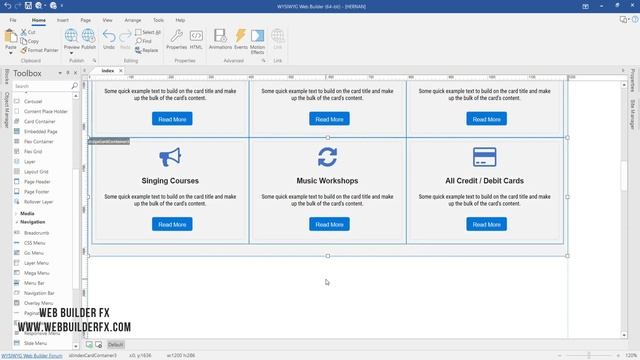
Task: Switch to the View ribbon tab
Action: [x=107, y=20]
